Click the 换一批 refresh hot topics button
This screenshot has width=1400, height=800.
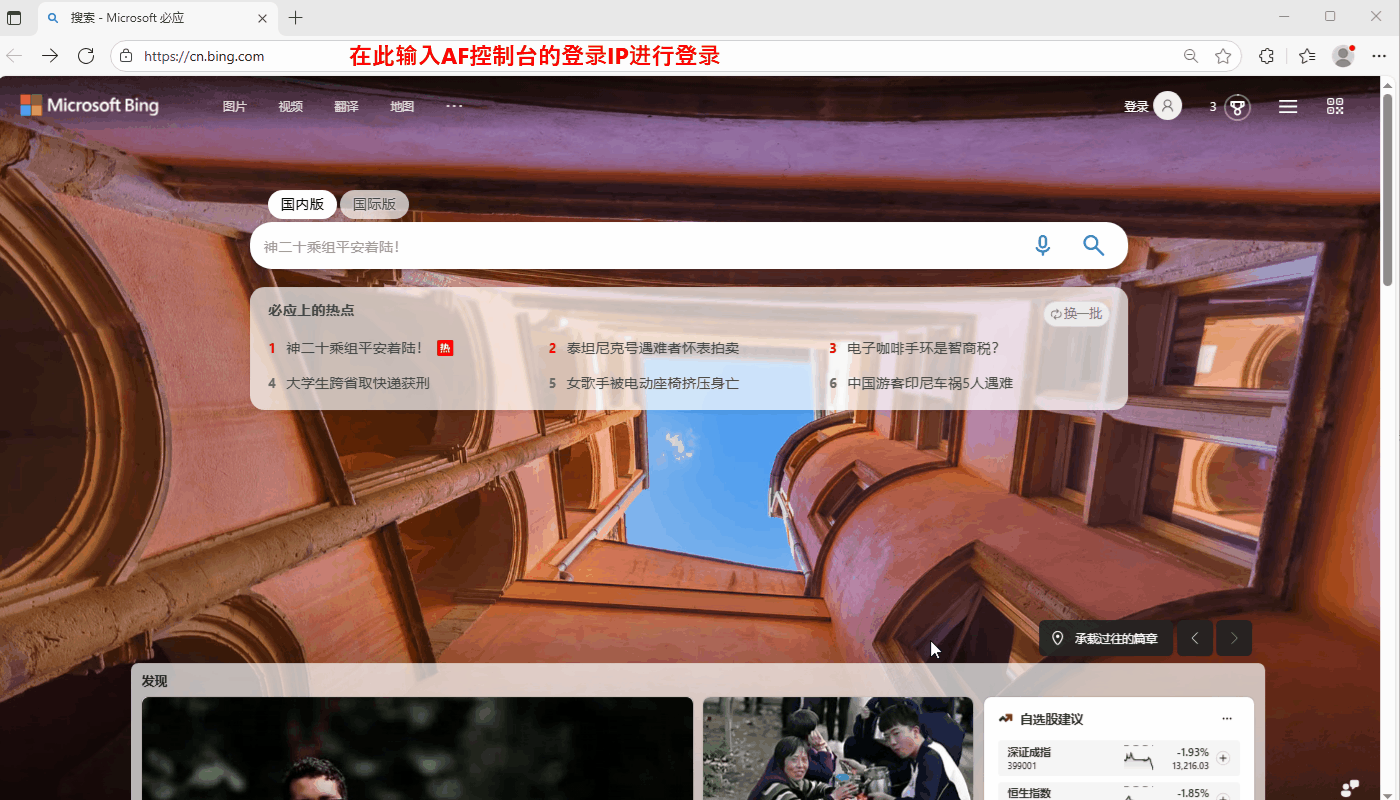coord(1076,314)
